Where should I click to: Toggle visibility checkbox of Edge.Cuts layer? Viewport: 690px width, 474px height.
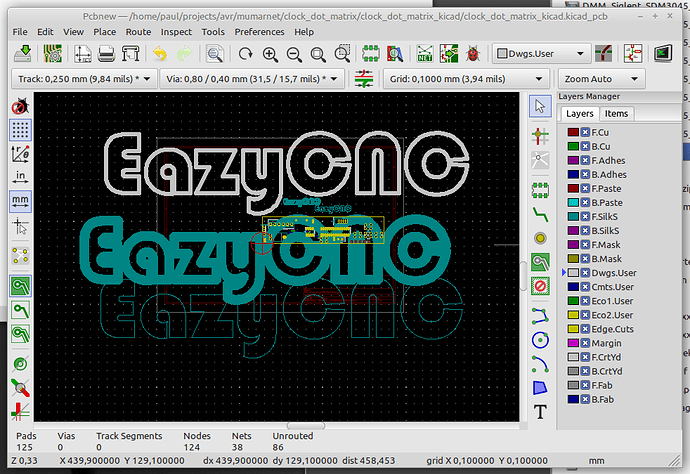585,329
